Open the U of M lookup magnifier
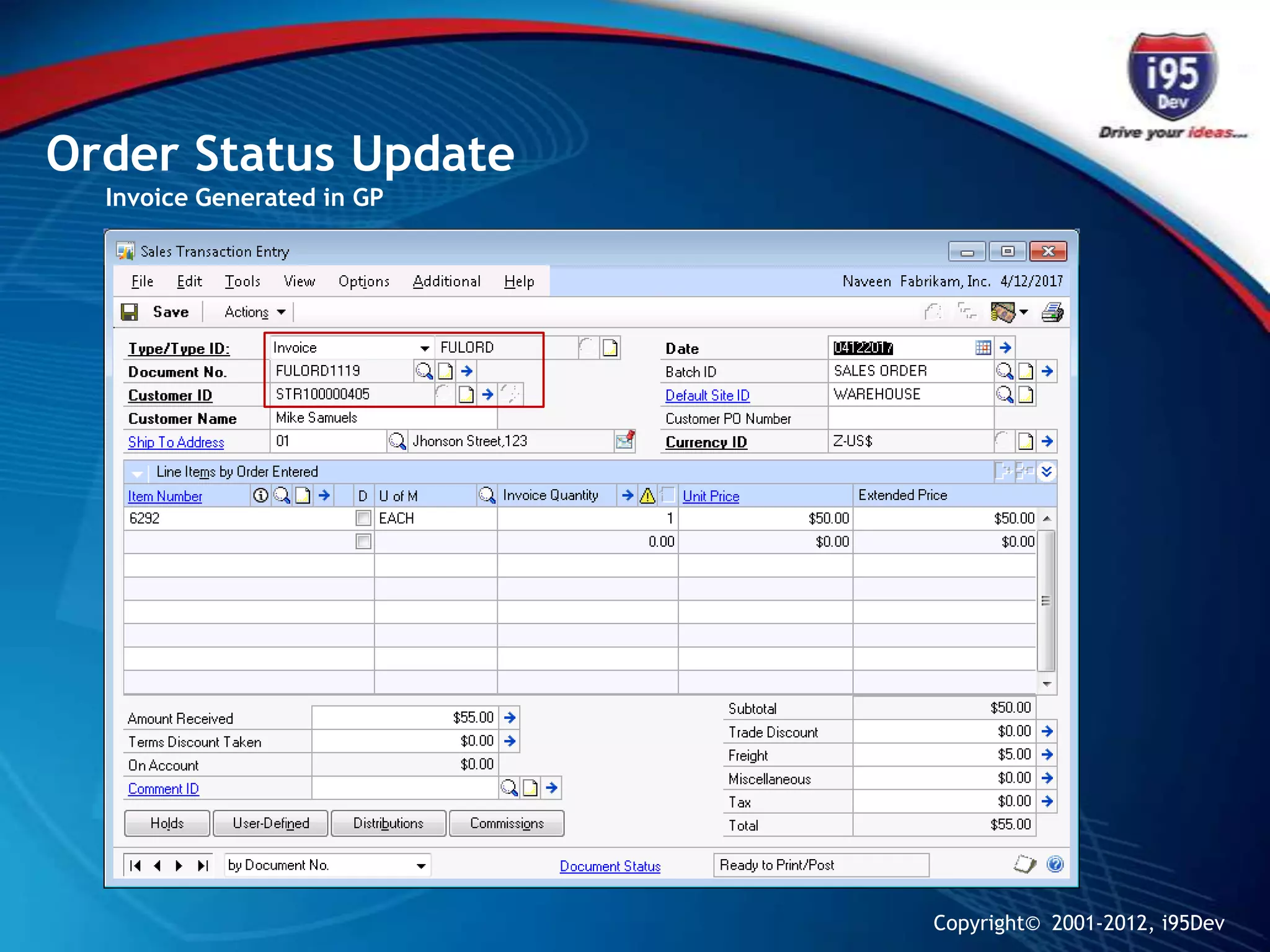The image size is (1270, 952). click(487, 495)
